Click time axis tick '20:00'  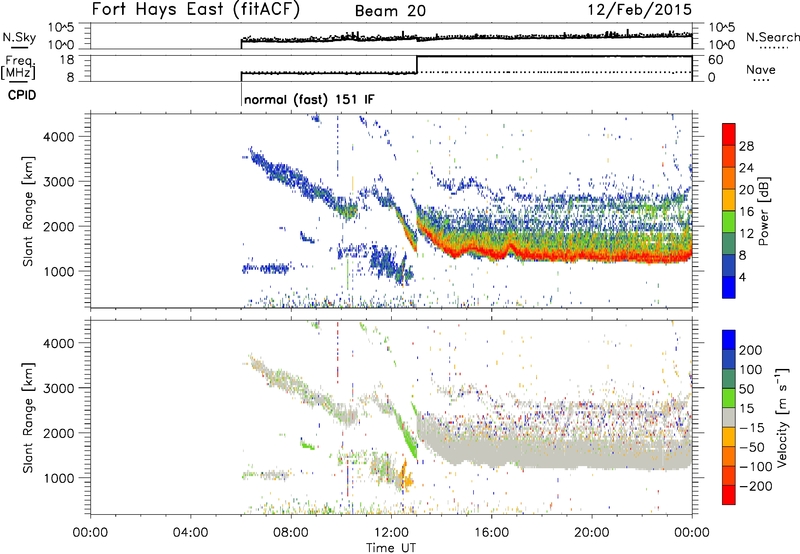click(591, 533)
